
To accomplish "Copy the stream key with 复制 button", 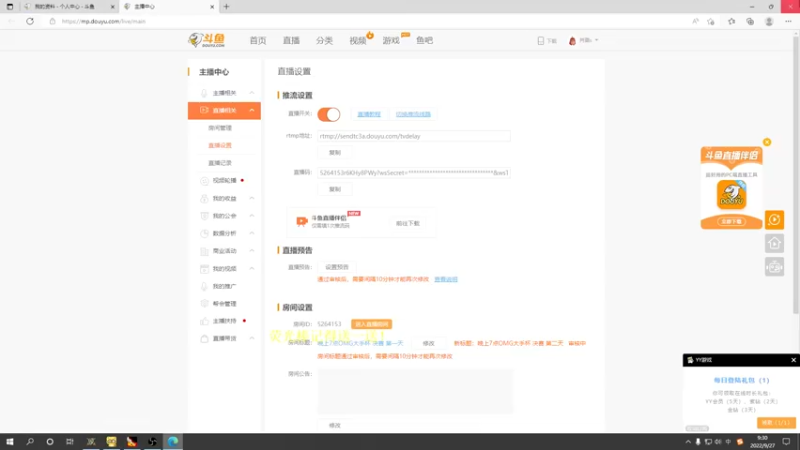I will [x=335, y=189].
